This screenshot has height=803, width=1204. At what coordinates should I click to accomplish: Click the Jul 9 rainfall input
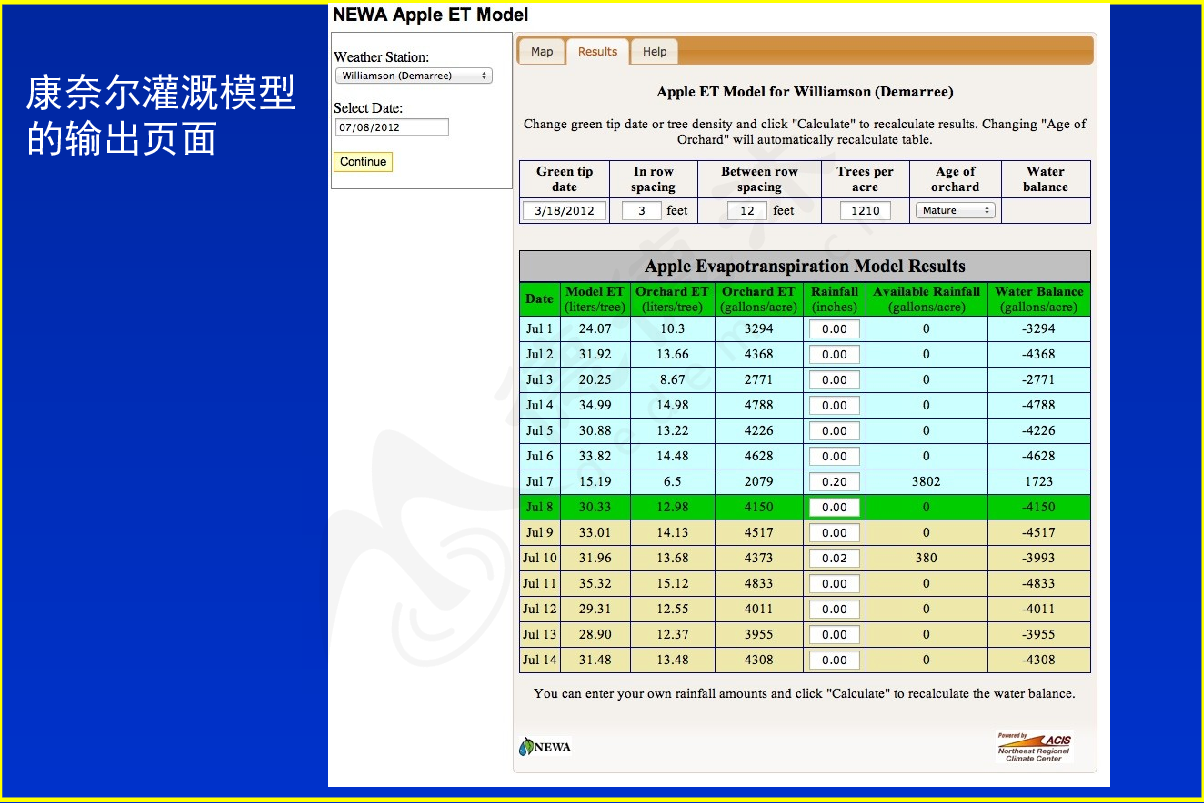(x=834, y=533)
